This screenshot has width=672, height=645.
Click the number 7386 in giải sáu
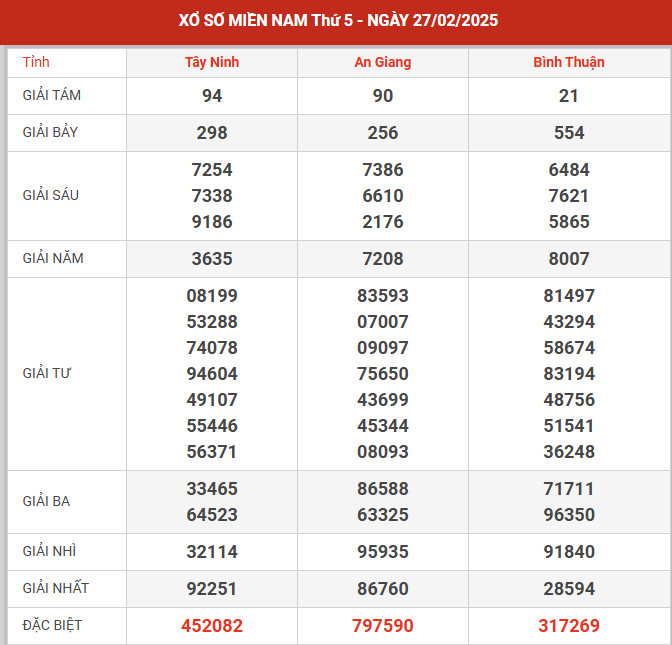383,170
